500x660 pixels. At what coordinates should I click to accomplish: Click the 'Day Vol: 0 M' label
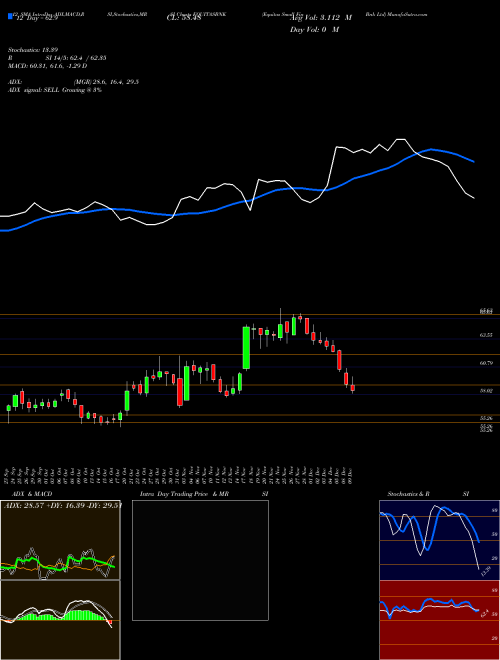point(314,29)
